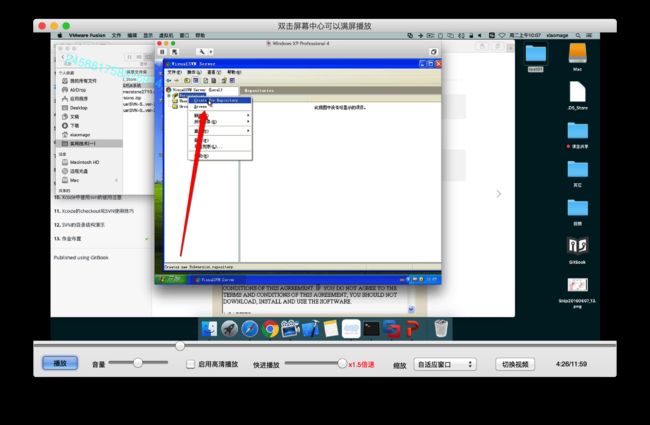Open the Apple menu
The image size is (650, 425).
coord(60,35)
